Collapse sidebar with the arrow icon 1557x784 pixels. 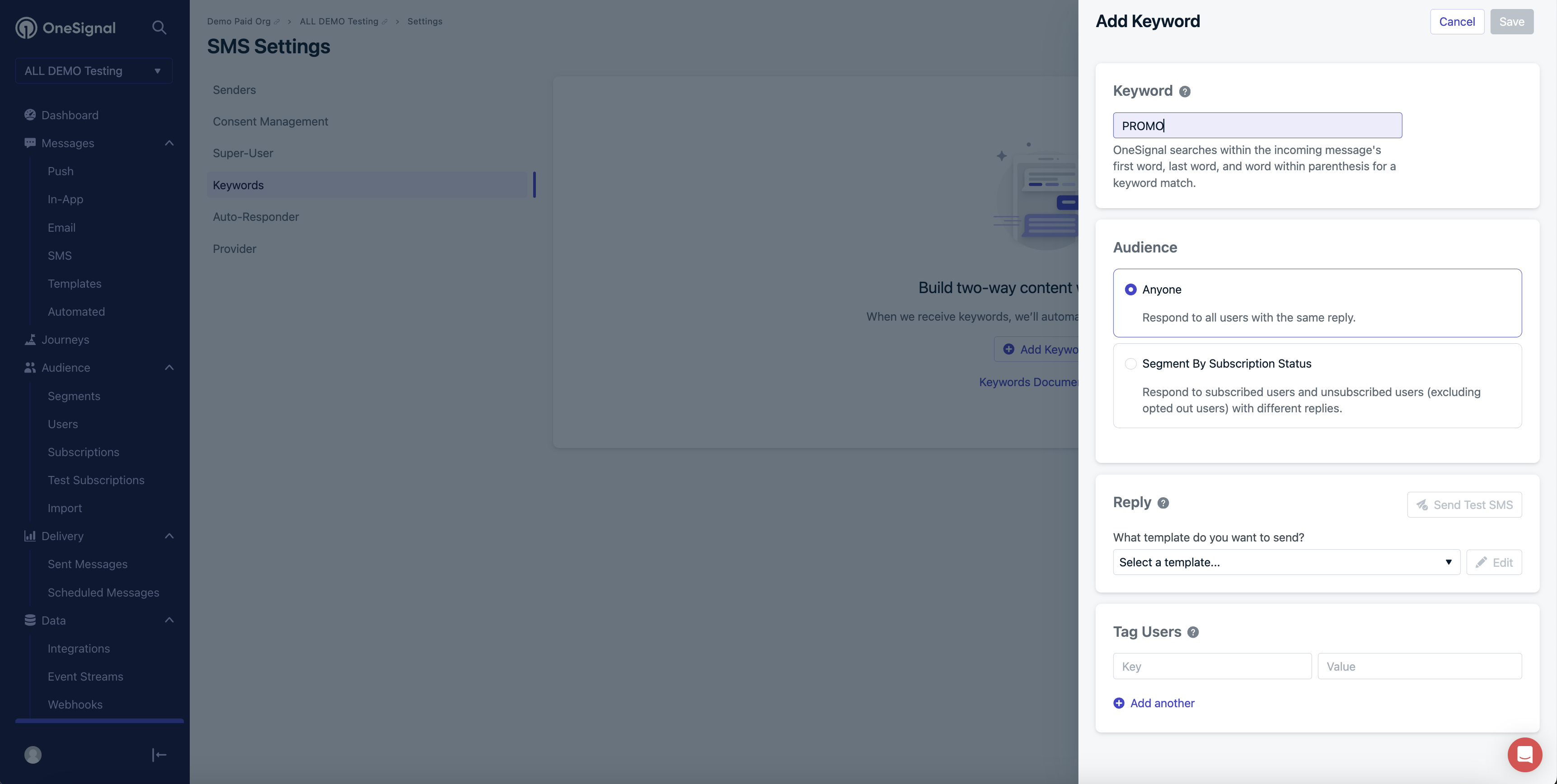tap(159, 755)
